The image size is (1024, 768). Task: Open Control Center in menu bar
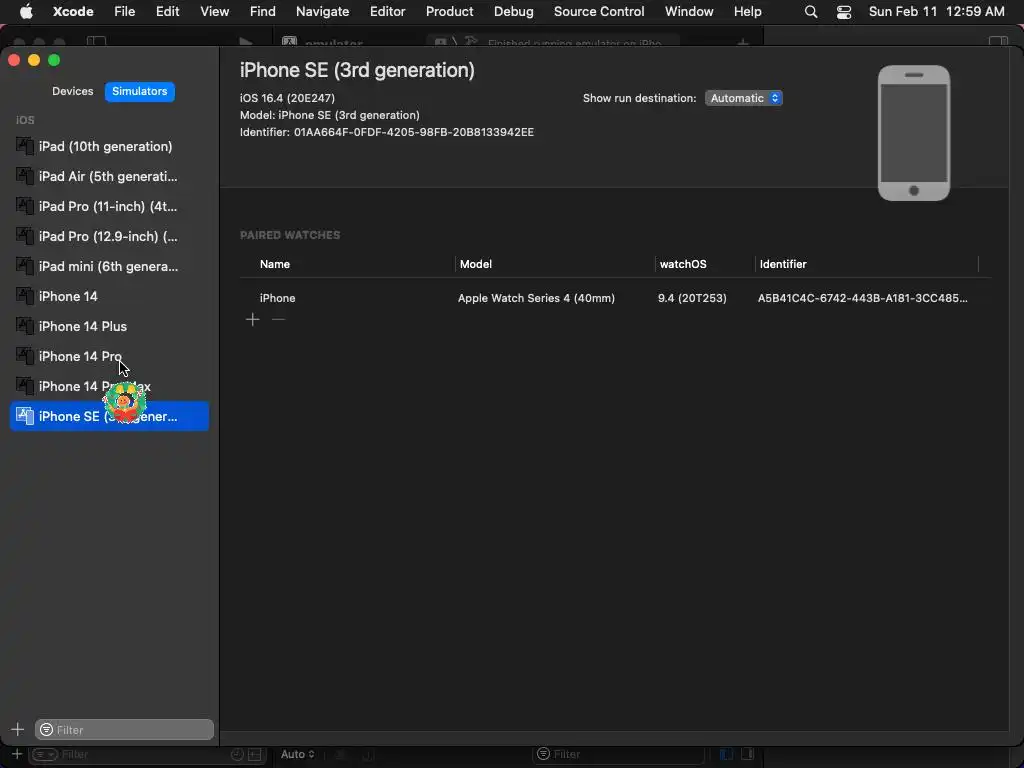[844, 11]
